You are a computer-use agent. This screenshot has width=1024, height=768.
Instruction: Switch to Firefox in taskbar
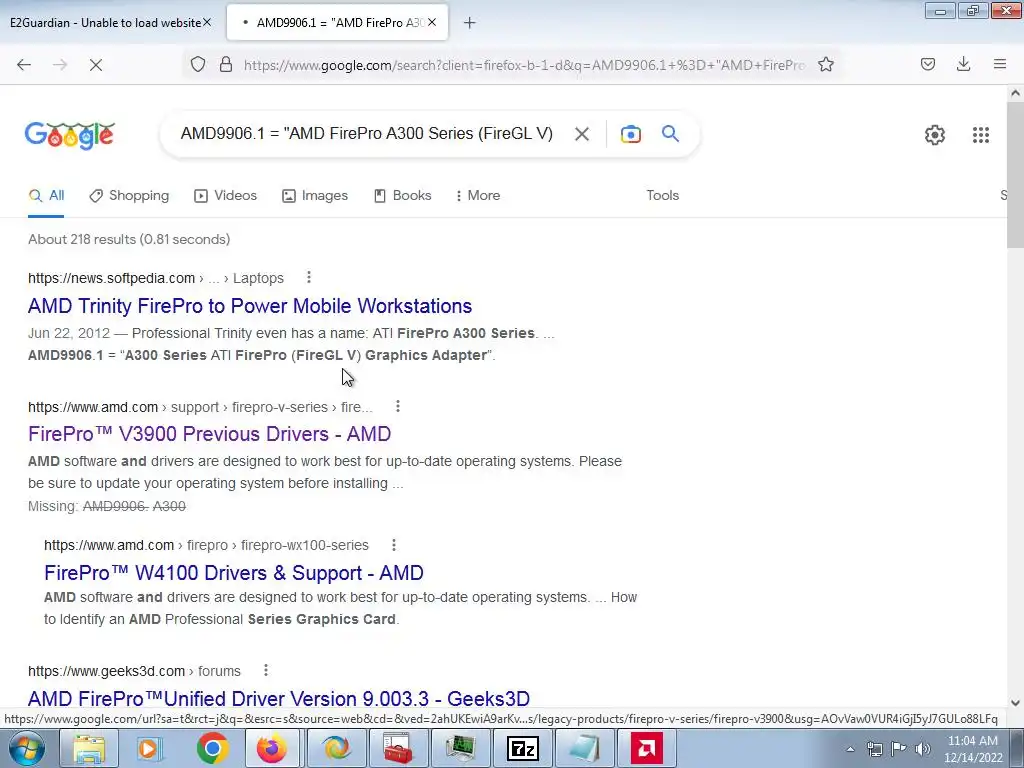[272, 748]
